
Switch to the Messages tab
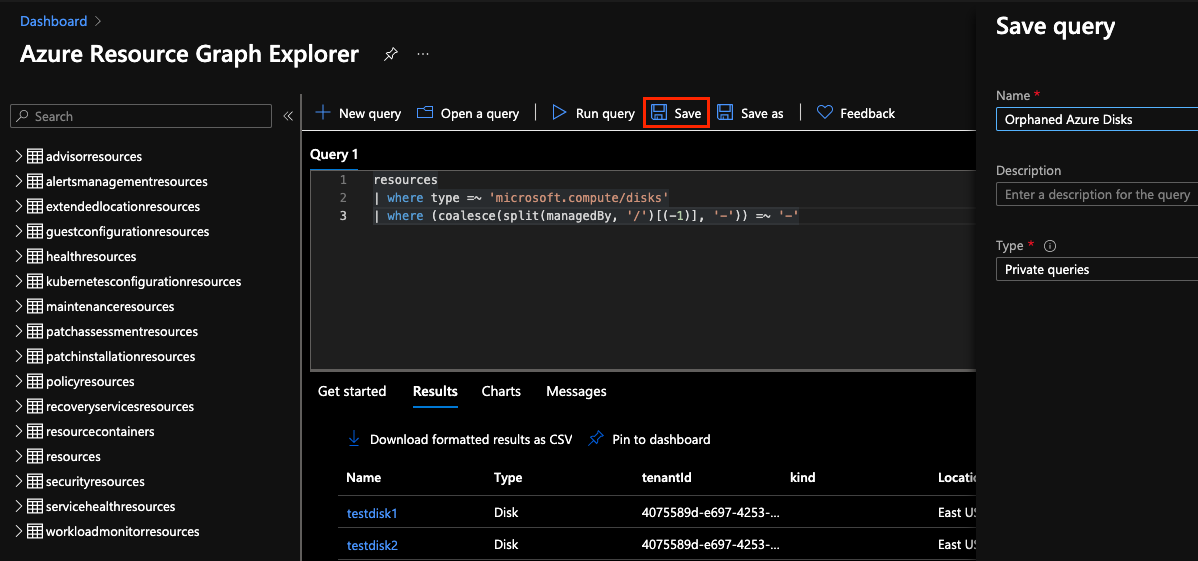576,391
